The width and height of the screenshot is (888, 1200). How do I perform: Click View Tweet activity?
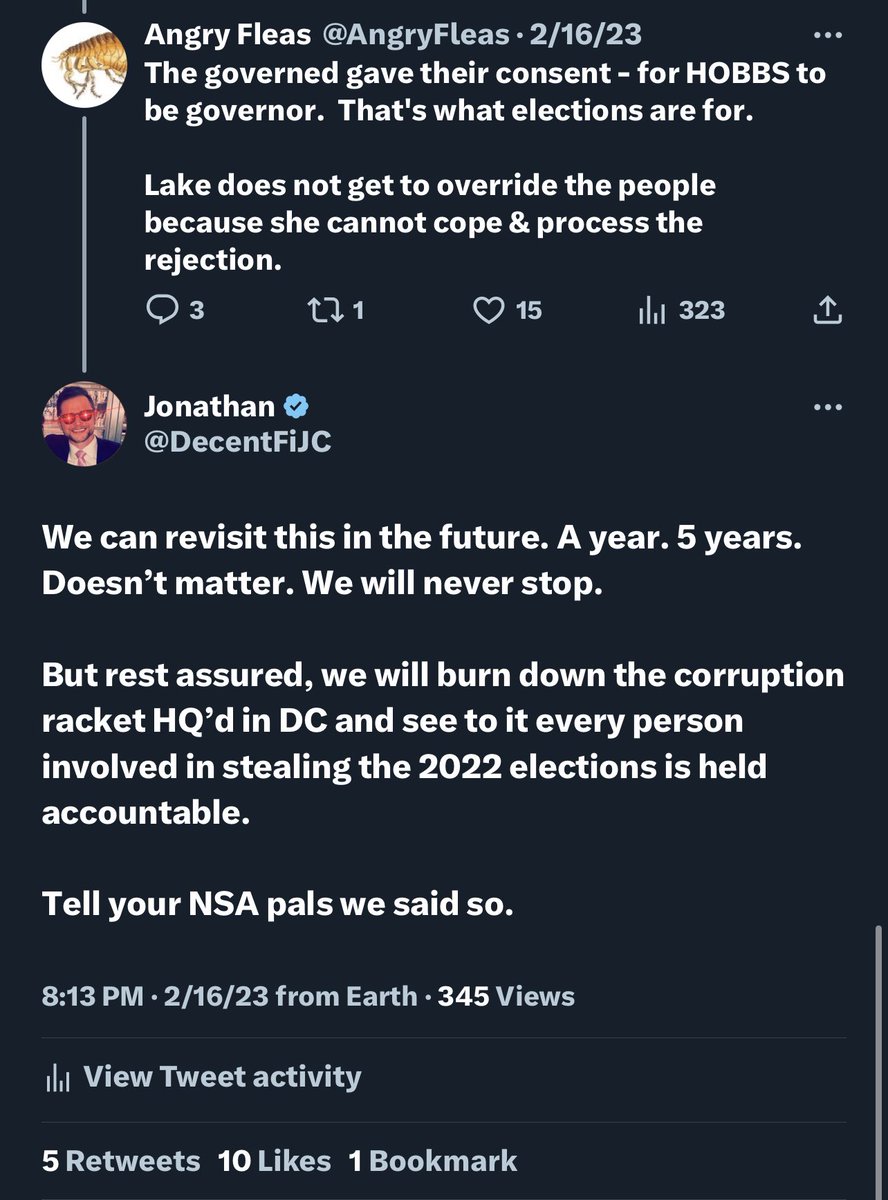point(221,1076)
